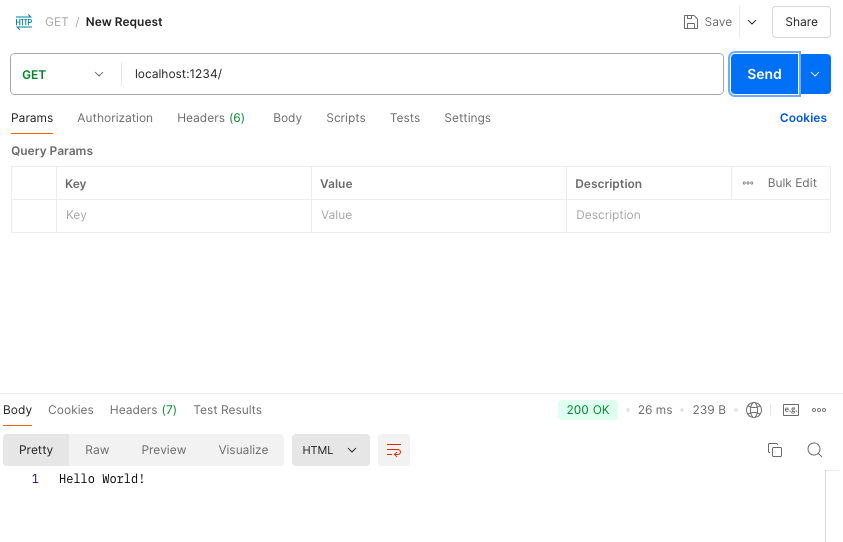Click the New Request title
This screenshot has height=542, width=843.
point(124,22)
